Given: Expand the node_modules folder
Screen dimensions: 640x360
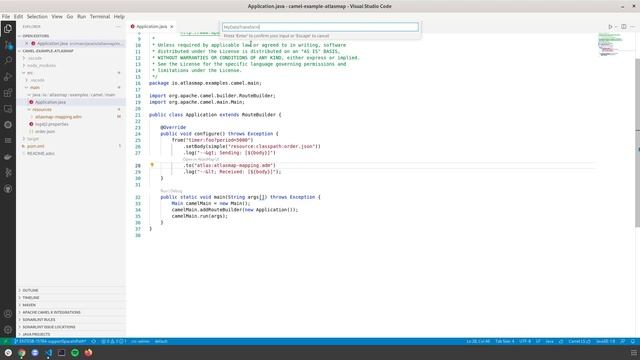Looking at the screenshot, I should 42,65.
